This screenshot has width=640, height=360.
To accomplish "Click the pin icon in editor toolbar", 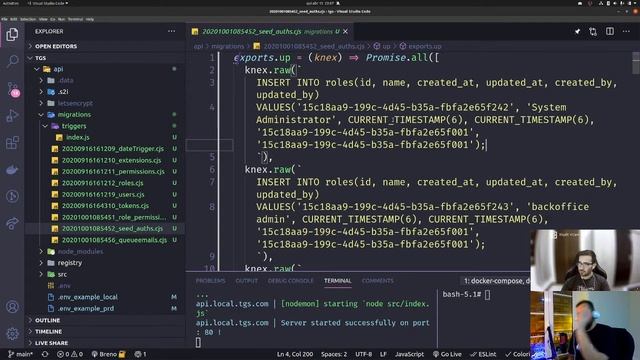I will [x=577, y=31].
